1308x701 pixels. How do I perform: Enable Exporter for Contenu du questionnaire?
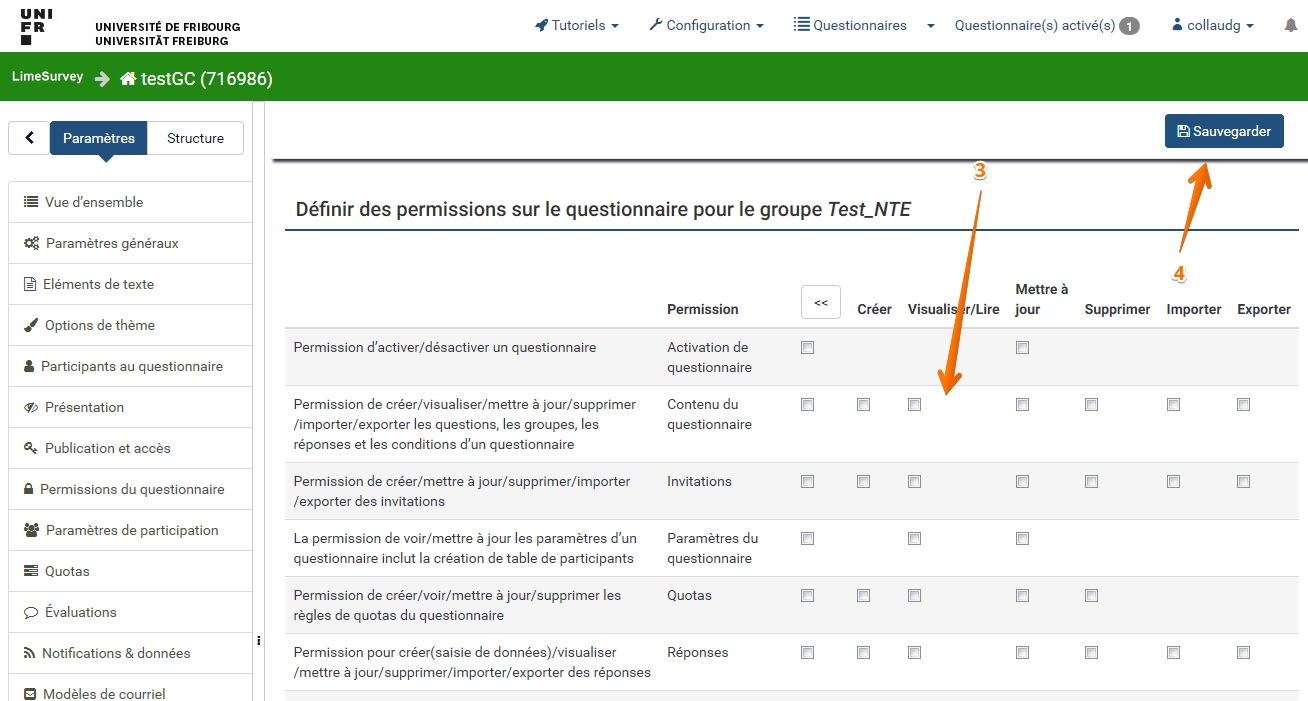(x=1244, y=405)
